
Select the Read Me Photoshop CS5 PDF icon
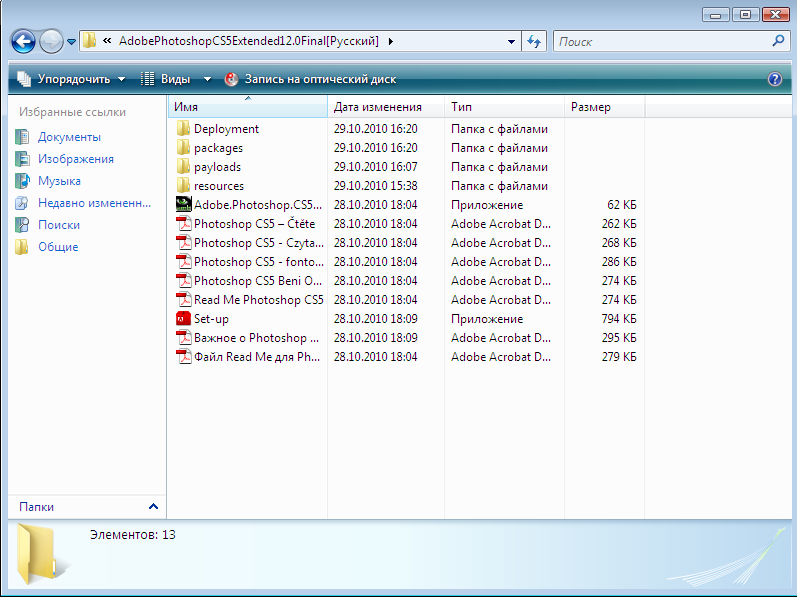[183, 299]
